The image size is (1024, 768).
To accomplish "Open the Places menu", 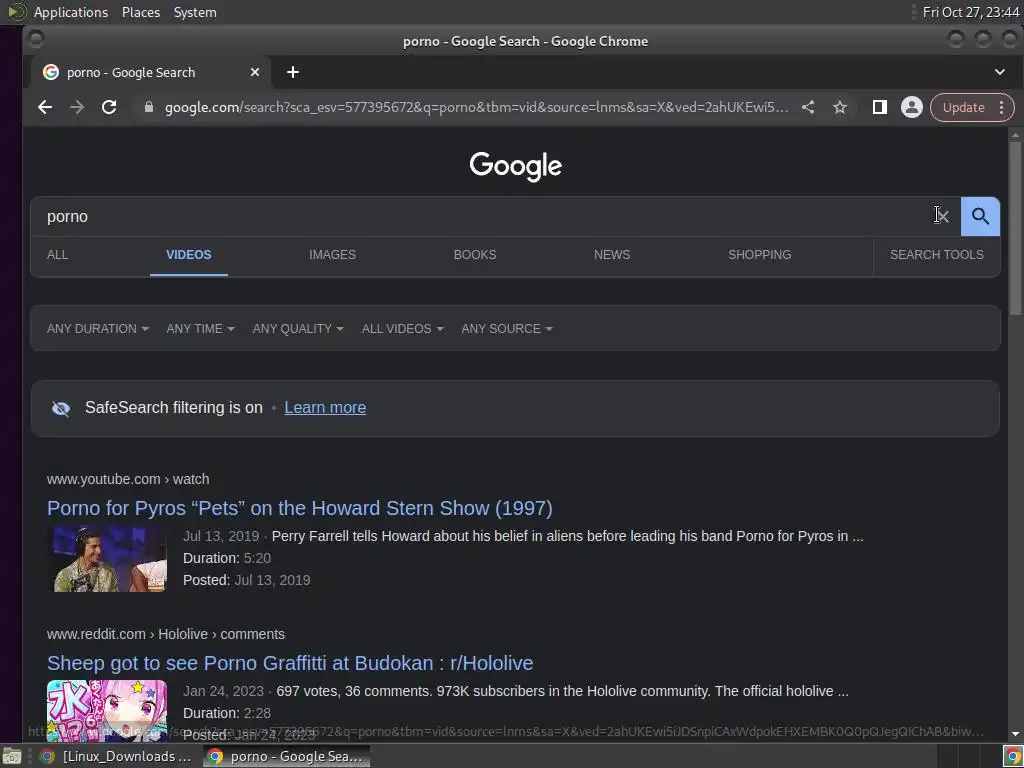I will click(141, 12).
